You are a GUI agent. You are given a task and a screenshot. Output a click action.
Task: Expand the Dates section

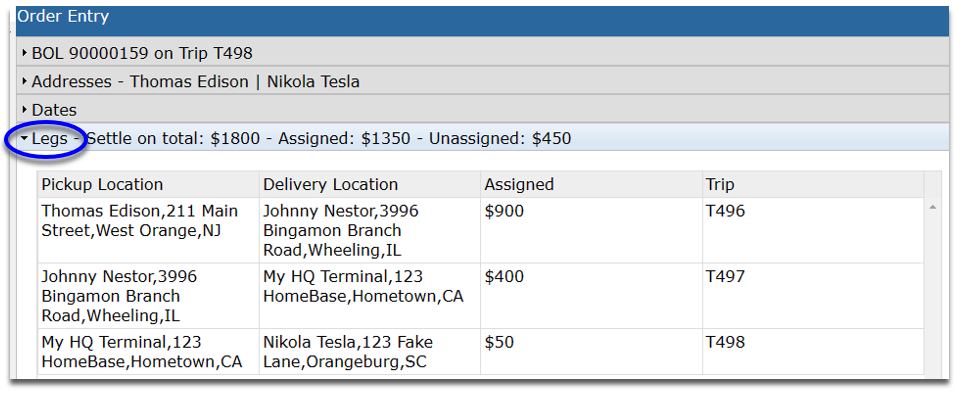point(482,110)
